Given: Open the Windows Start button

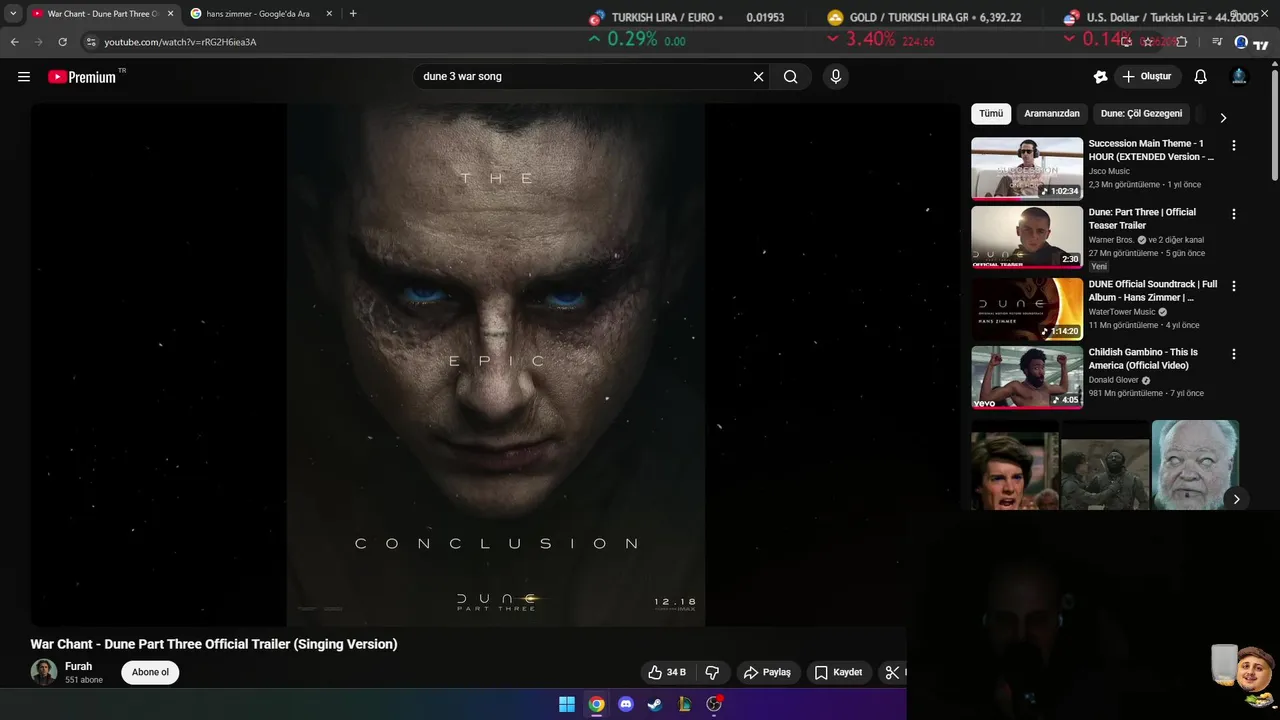Looking at the screenshot, I should click(567, 704).
